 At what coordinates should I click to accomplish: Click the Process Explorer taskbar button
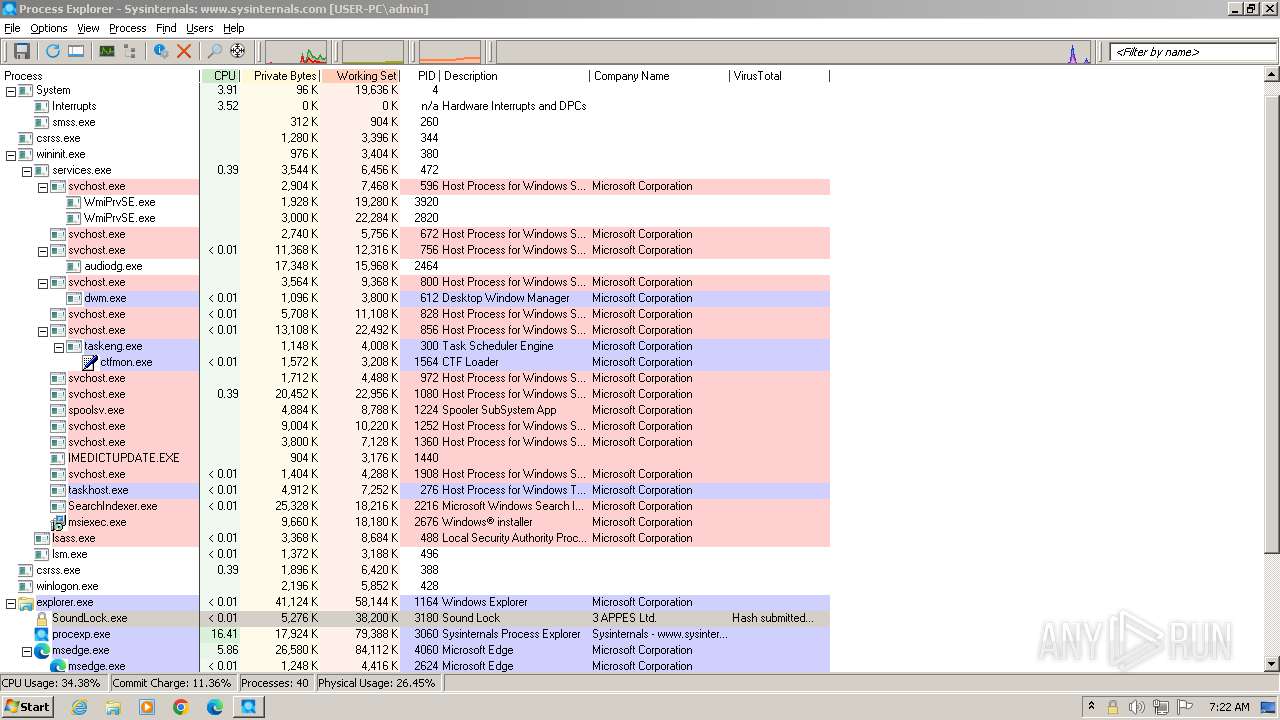coord(249,707)
